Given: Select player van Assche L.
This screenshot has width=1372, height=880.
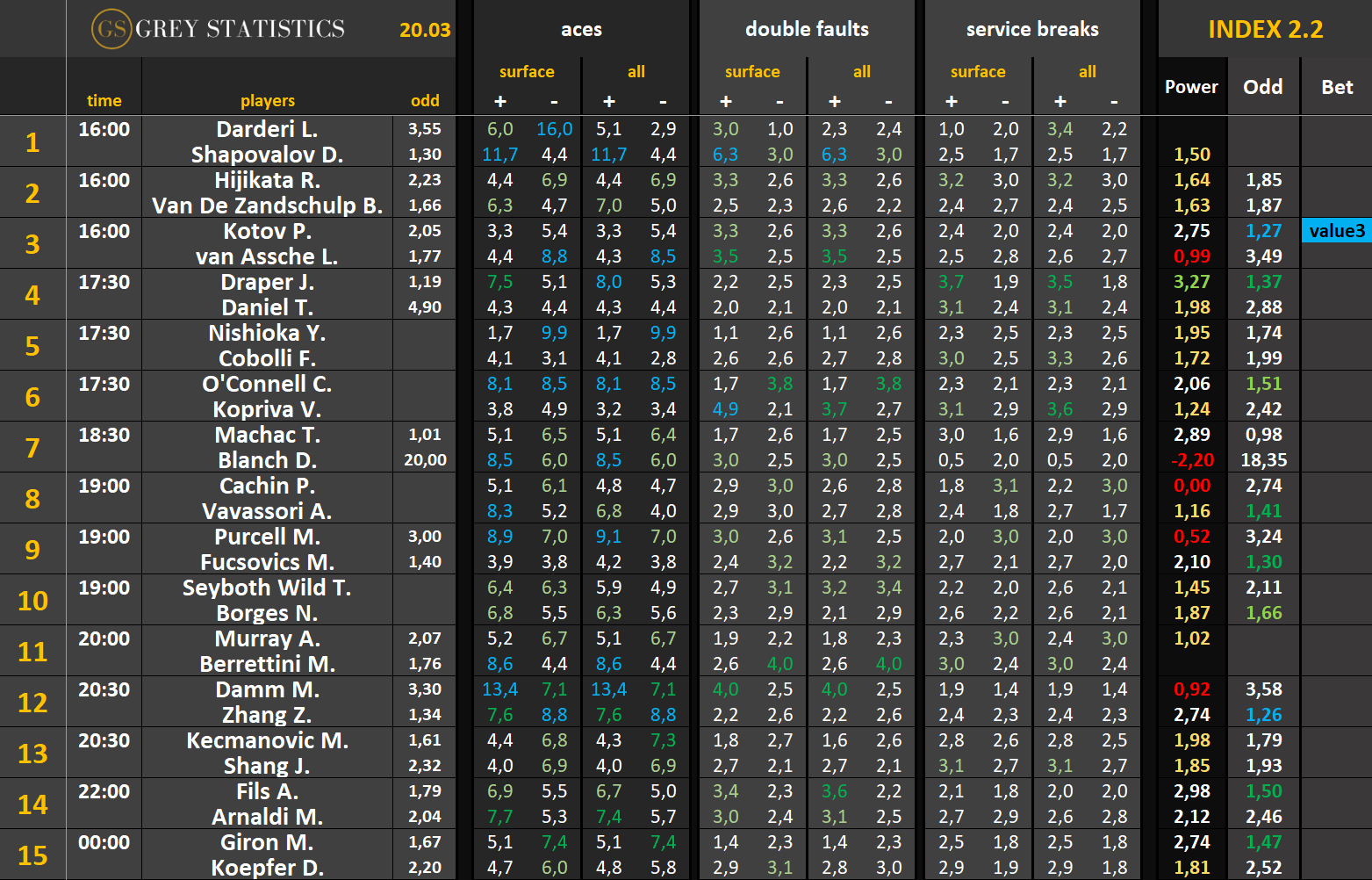Looking at the screenshot, I should (267, 256).
